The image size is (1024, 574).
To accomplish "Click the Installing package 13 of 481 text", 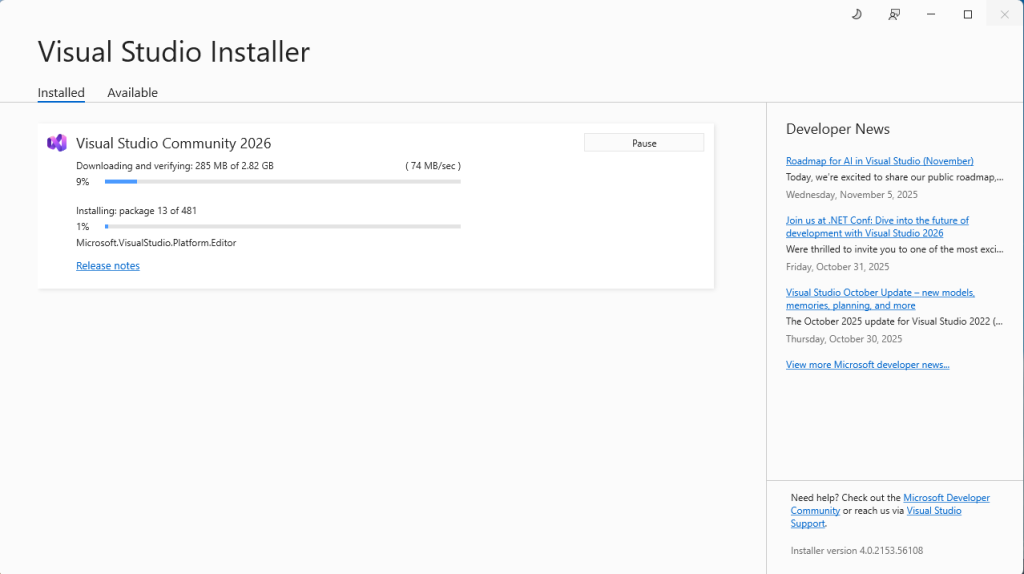I will 136,211.
